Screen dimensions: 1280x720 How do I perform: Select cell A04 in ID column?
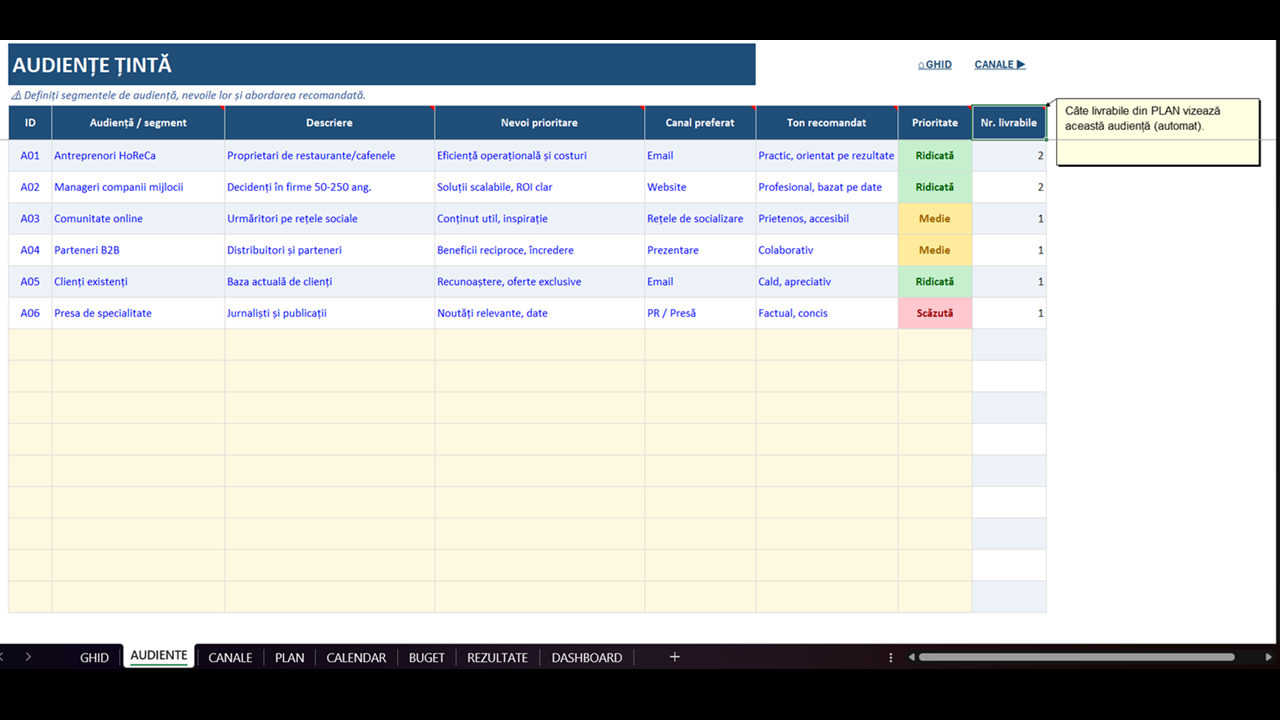[x=30, y=250]
